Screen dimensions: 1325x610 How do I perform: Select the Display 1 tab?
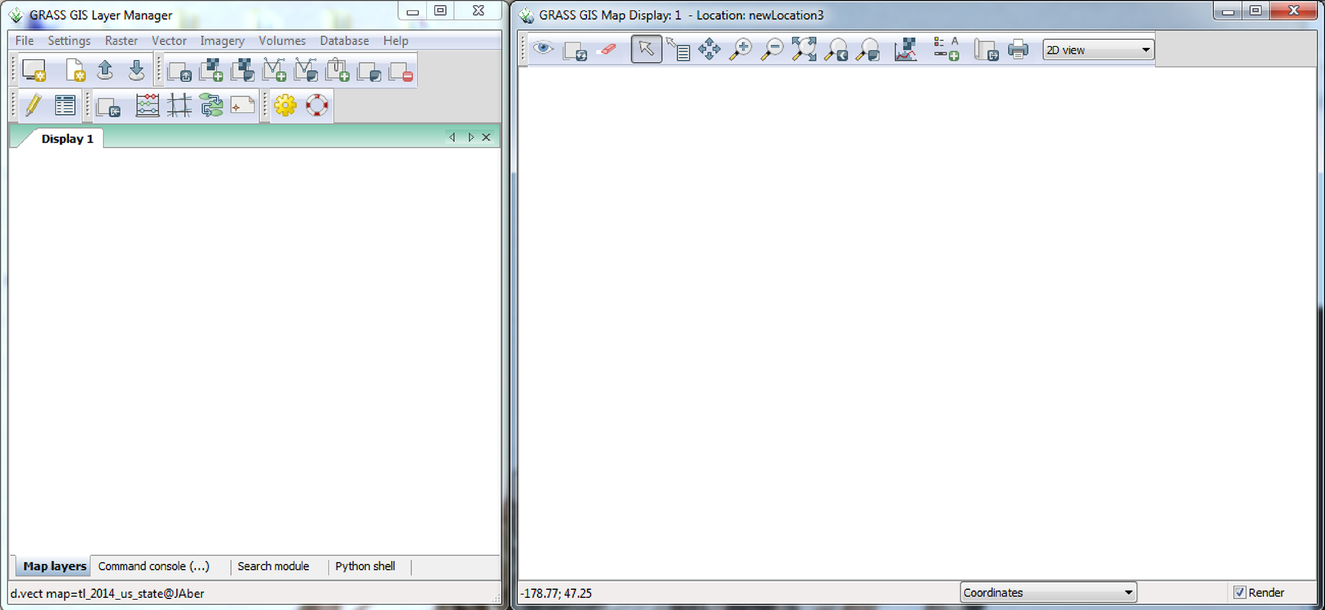67,139
